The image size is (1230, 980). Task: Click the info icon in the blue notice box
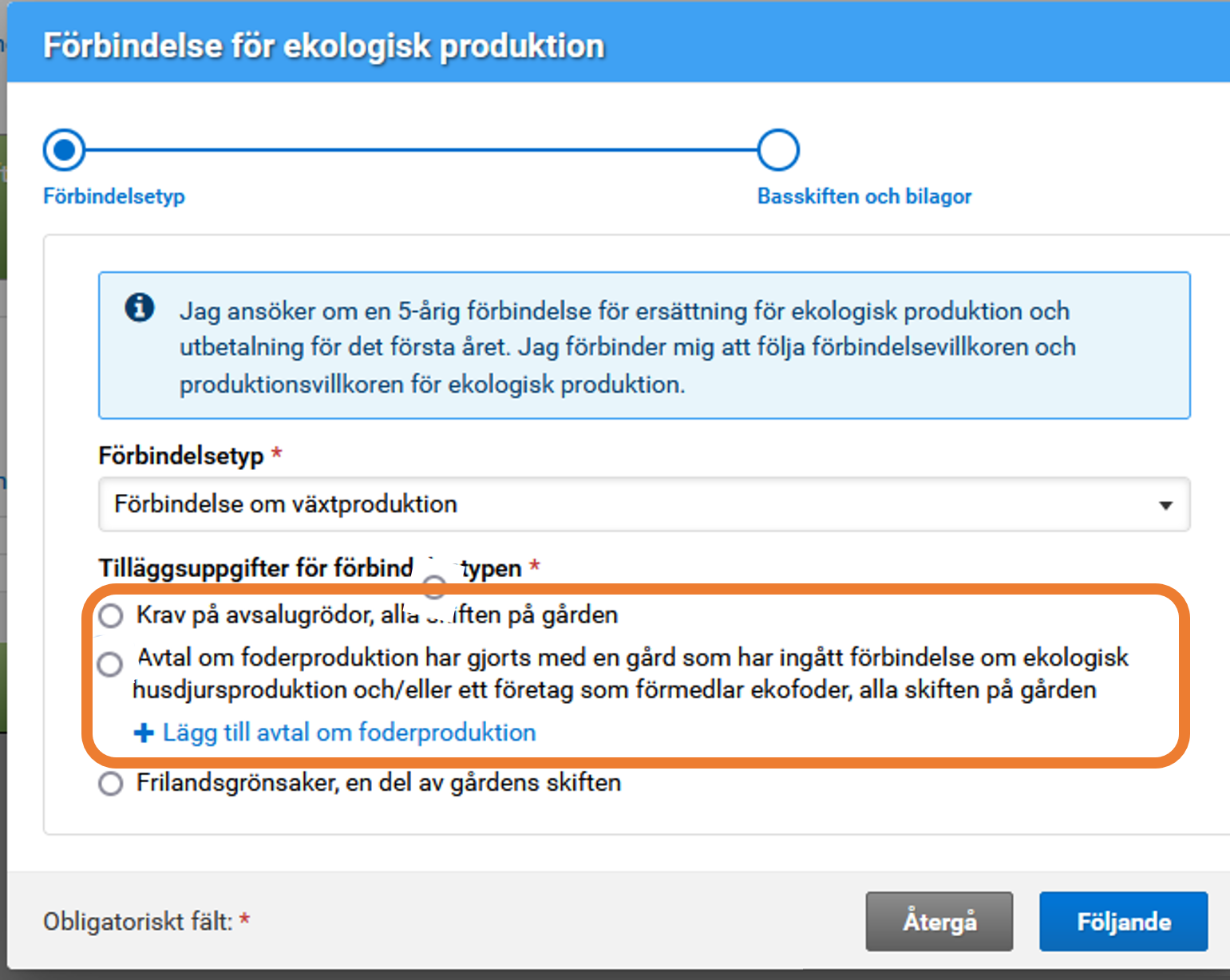pos(140,306)
